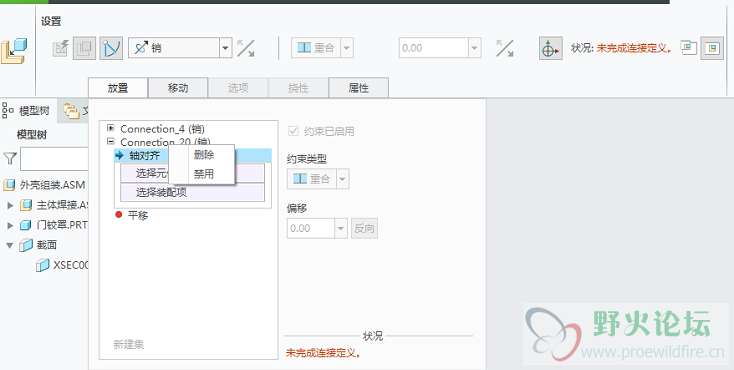Switch to the 移动 tab
The height and width of the screenshot is (370, 734).
tap(178, 88)
